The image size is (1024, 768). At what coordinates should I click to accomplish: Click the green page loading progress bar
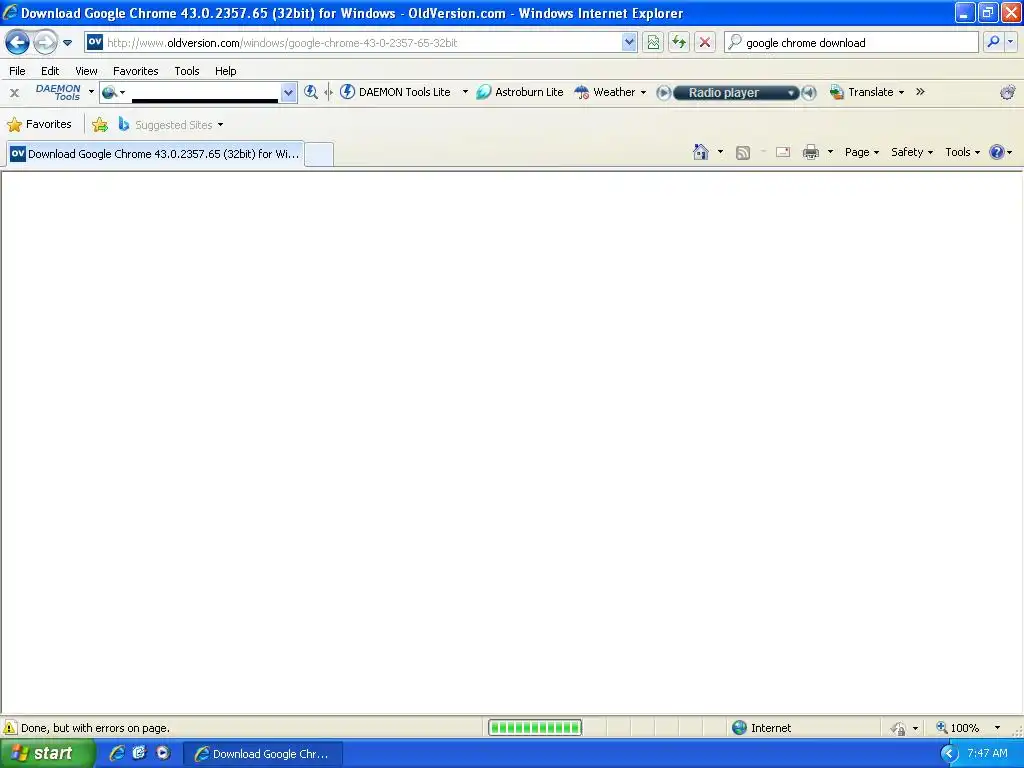535,728
